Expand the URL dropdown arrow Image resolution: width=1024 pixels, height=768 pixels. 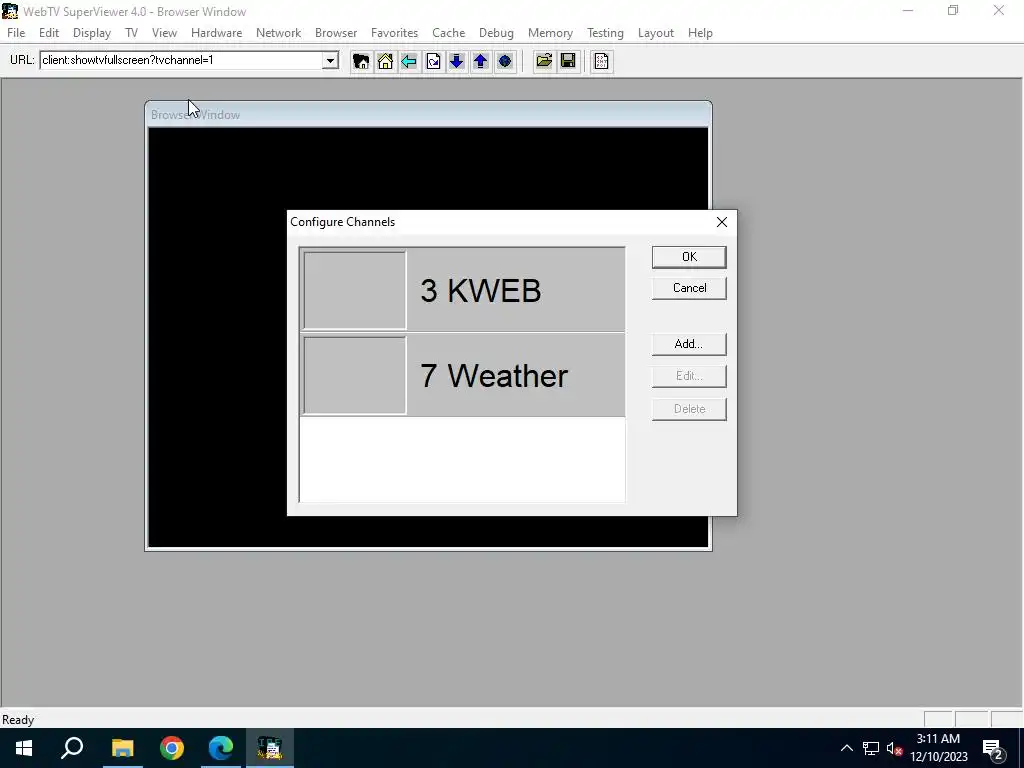pyautogui.click(x=330, y=61)
